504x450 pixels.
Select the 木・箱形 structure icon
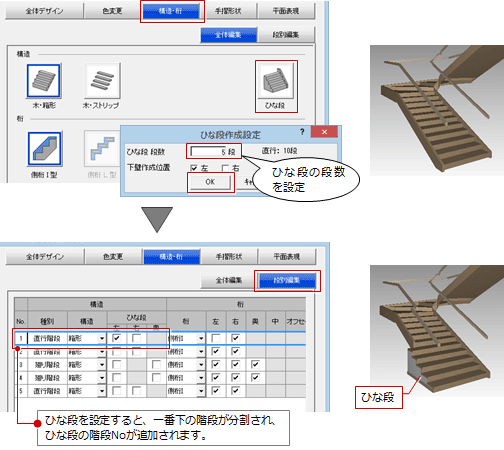44,81
